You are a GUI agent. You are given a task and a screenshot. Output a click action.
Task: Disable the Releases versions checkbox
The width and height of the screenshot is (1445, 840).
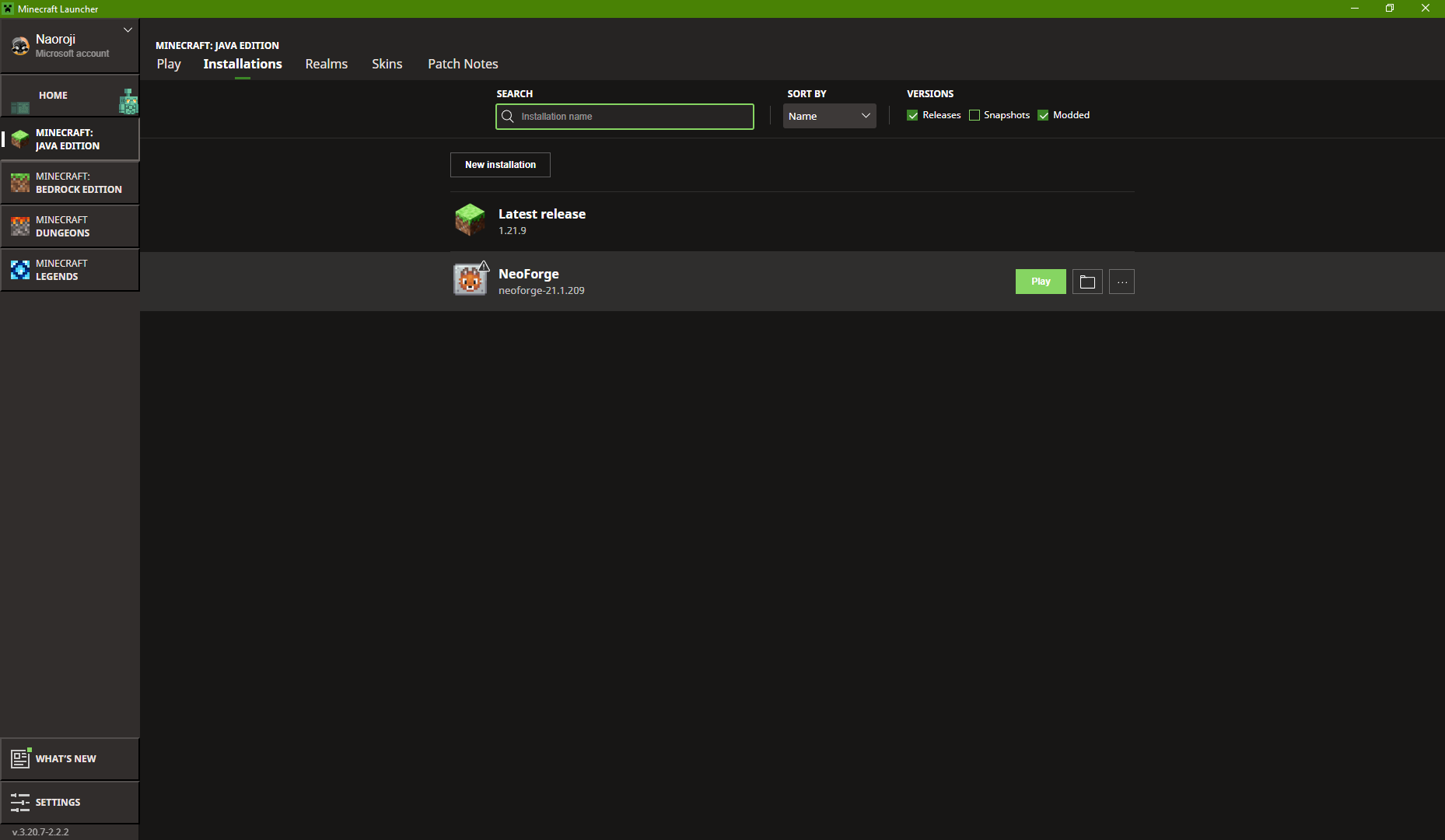pyautogui.click(x=912, y=115)
